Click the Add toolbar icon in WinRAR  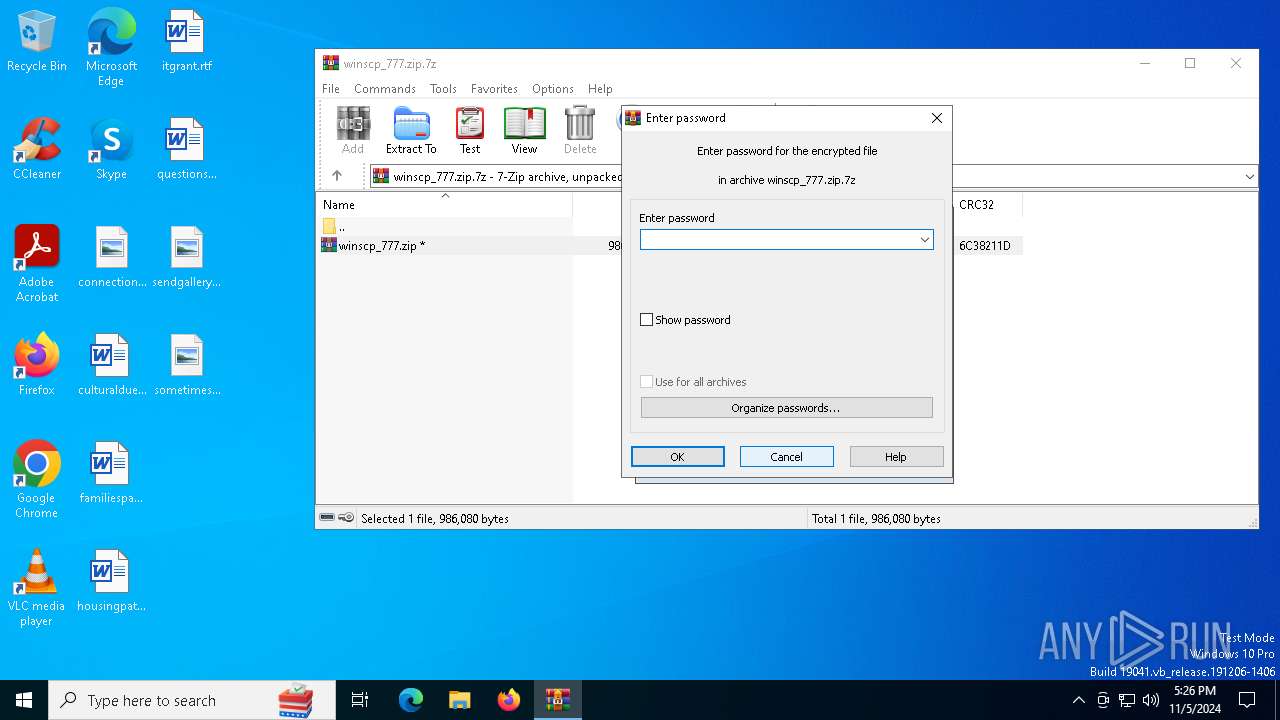click(353, 131)
